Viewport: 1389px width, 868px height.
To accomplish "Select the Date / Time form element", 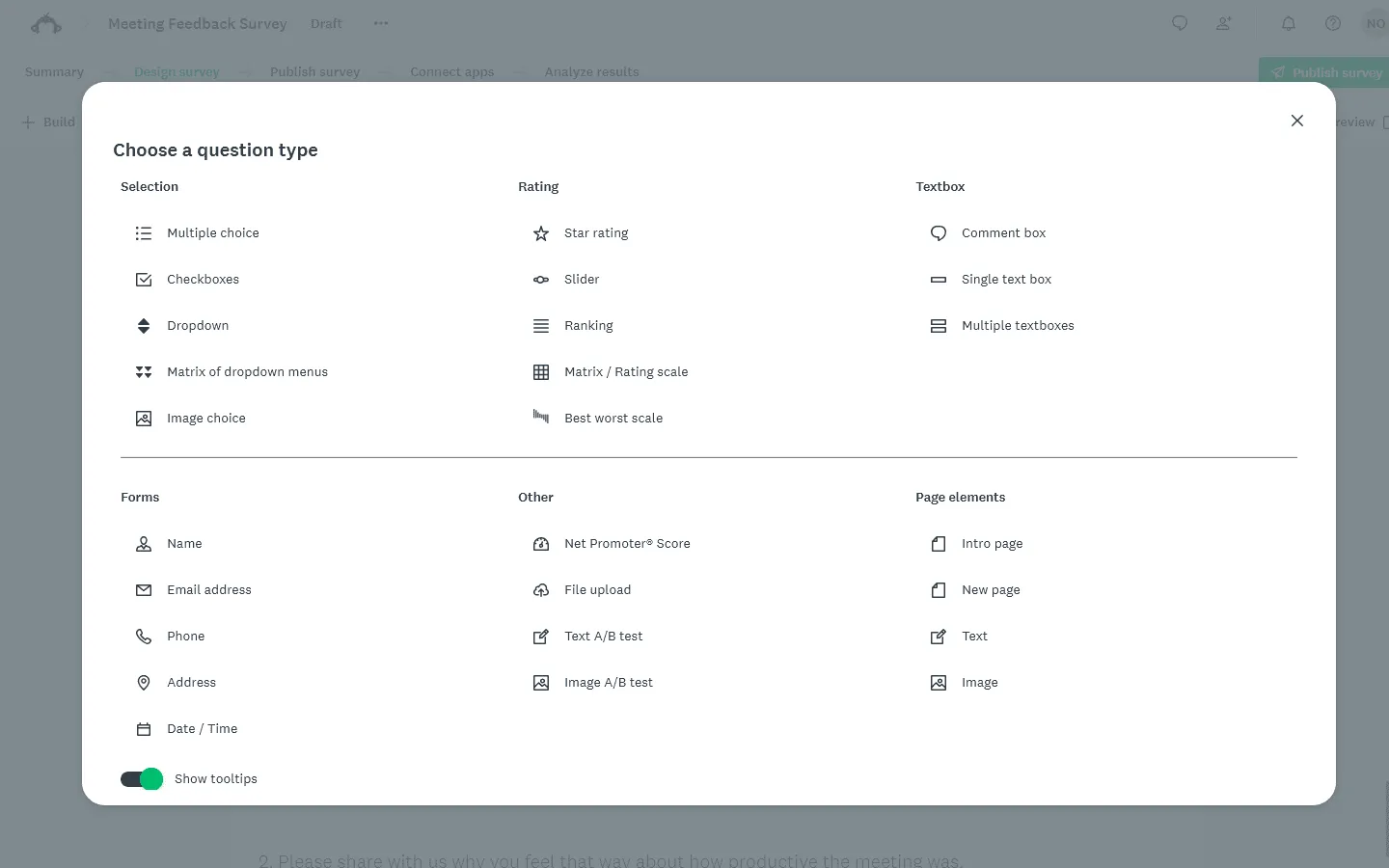I will 204,728.
